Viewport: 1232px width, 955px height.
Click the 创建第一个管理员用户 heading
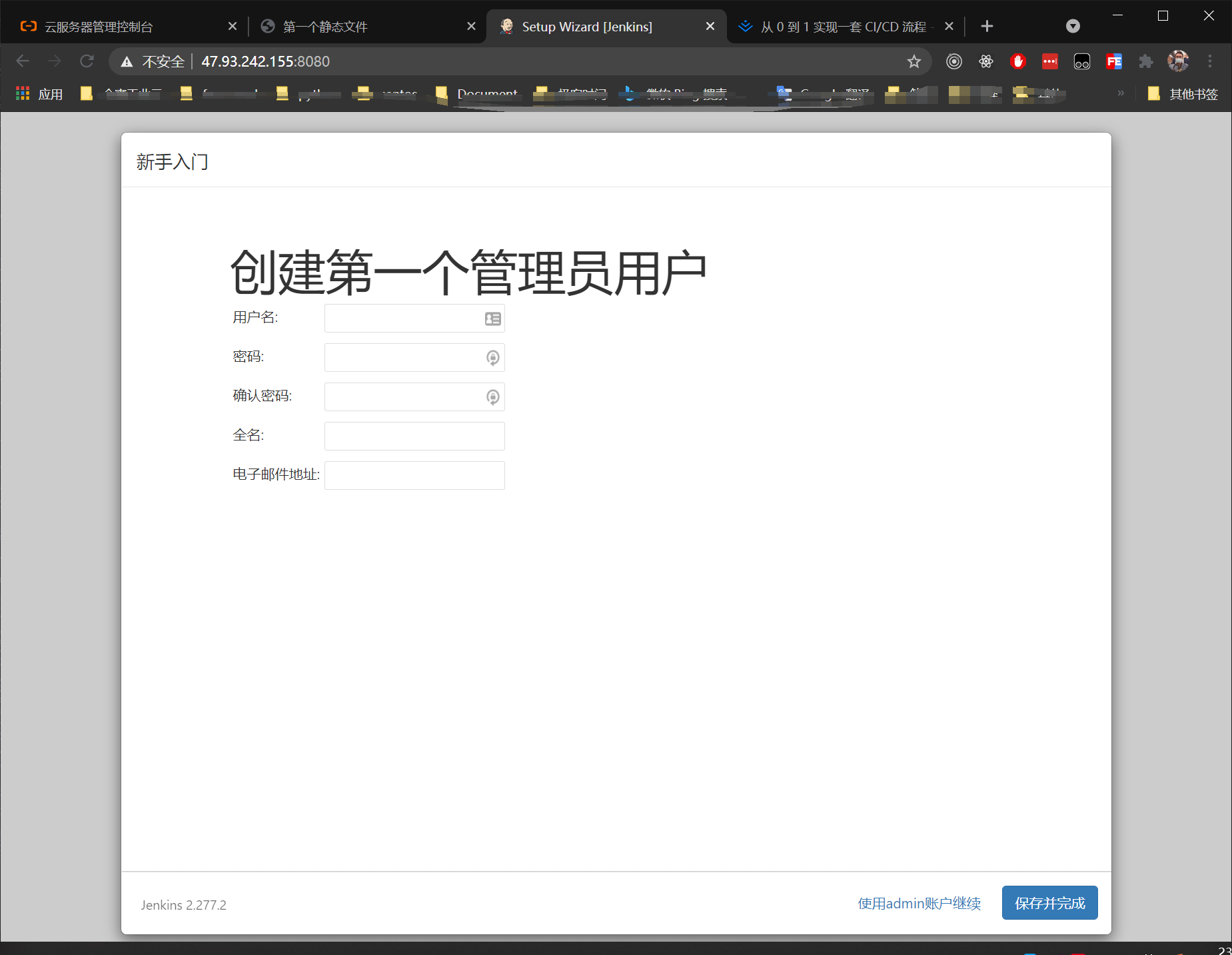point(468,273)
